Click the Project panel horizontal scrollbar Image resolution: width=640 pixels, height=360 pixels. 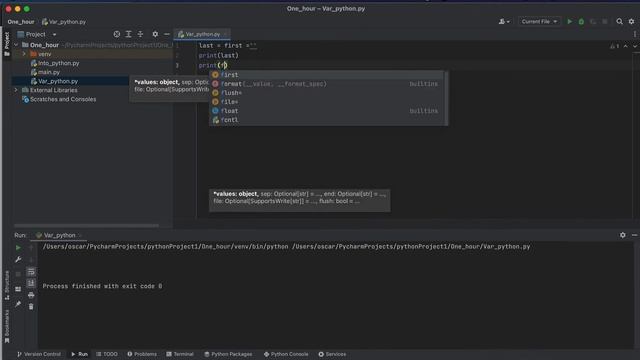pos(87,225)
